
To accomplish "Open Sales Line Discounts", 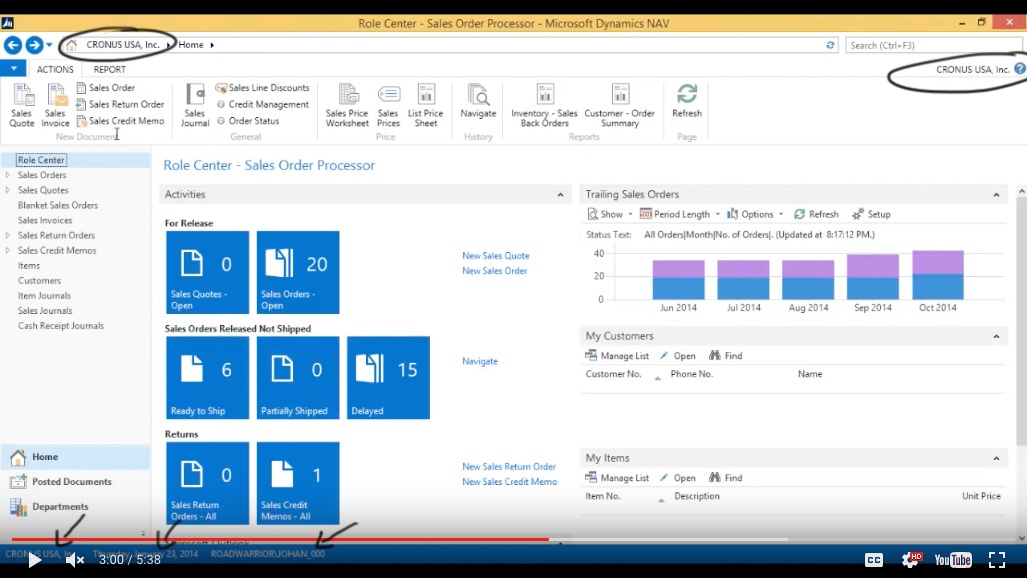I will point(263,87).
